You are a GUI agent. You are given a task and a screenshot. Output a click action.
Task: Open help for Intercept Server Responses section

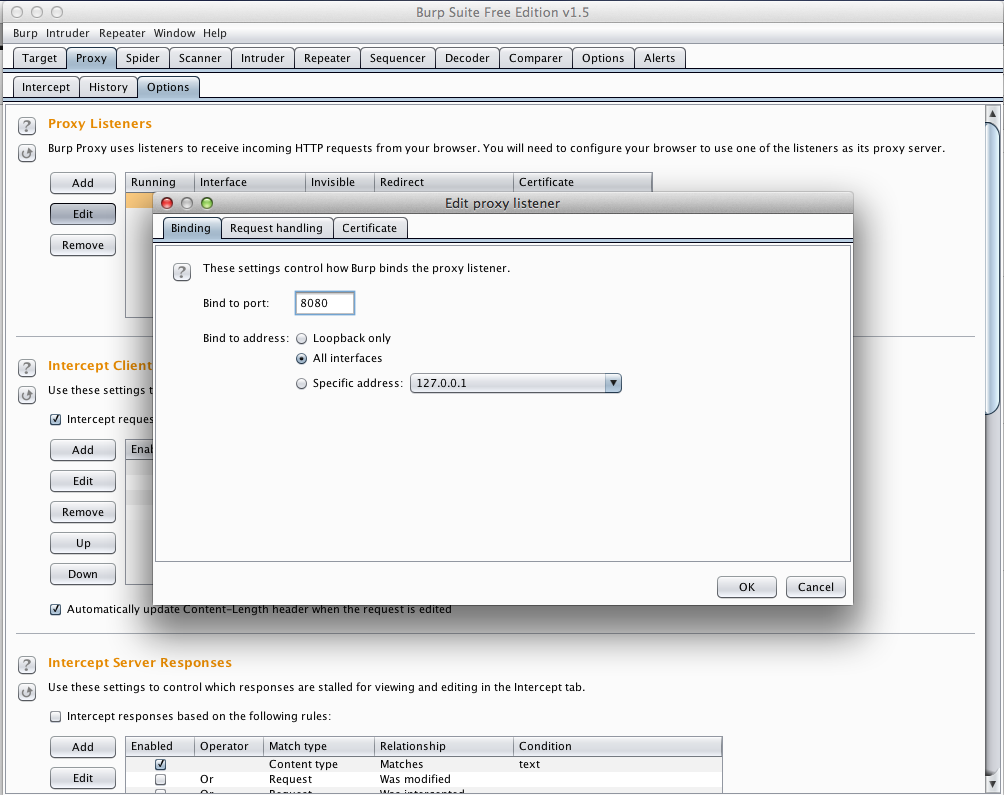click(x=27, y=664)
